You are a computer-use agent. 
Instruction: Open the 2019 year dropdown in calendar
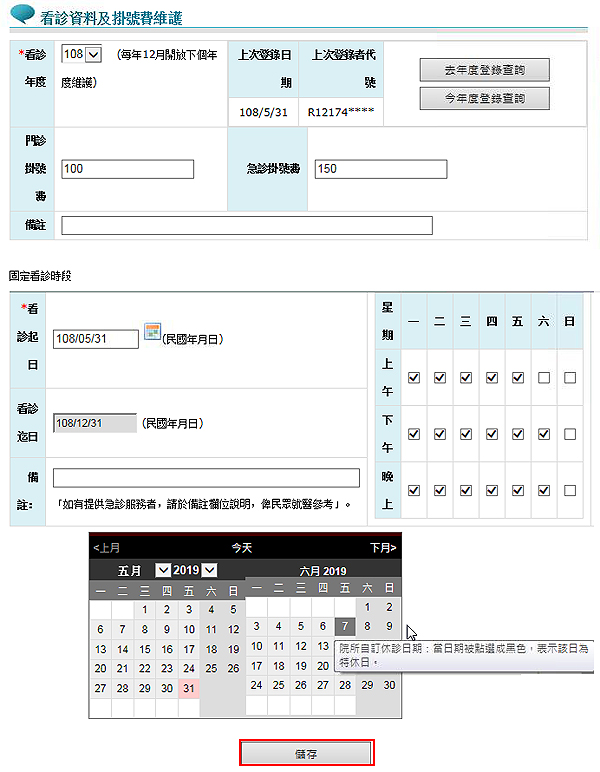[x=209, y=570]
